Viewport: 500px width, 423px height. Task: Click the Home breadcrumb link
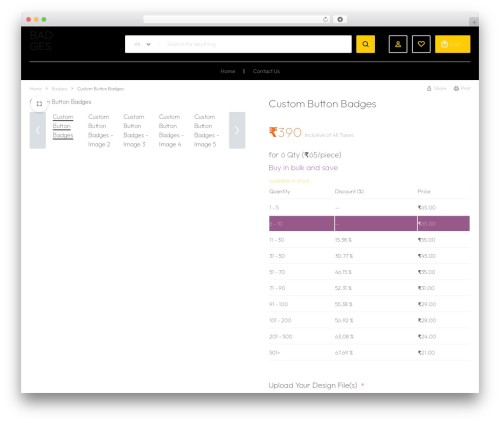coord(36,89)
